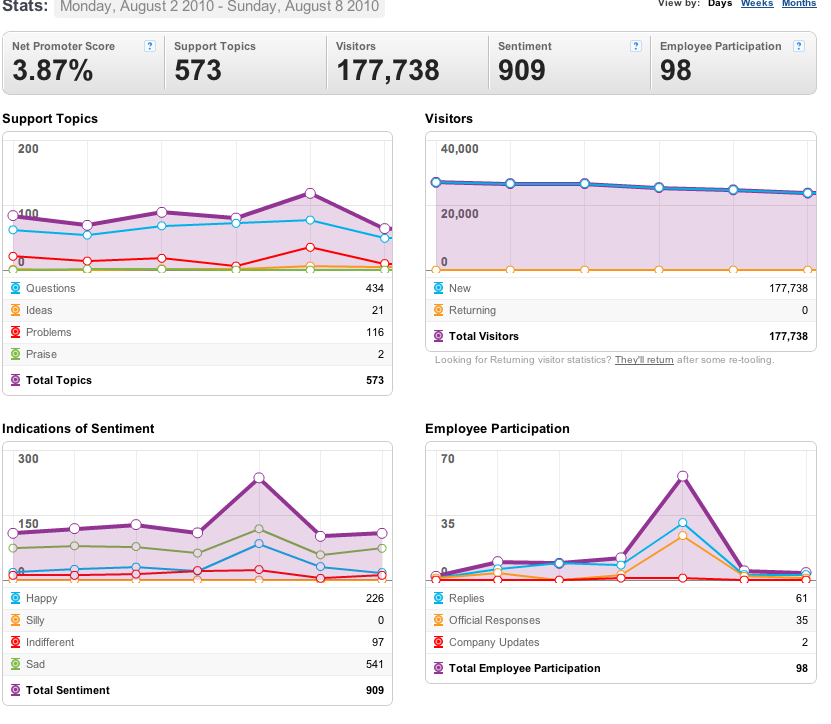Screen dimensions: 831x724
Task: Switch view to Months
Action: 799,3
